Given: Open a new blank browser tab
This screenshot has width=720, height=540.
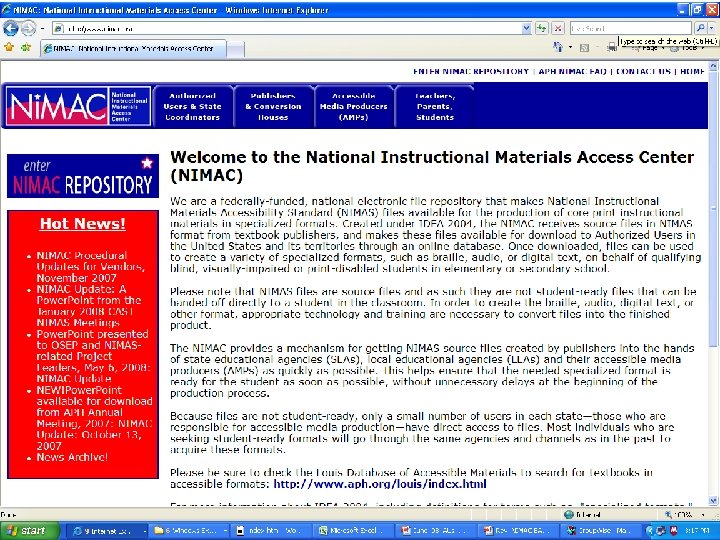Looking at the screenshot, I should coord(236,49).
